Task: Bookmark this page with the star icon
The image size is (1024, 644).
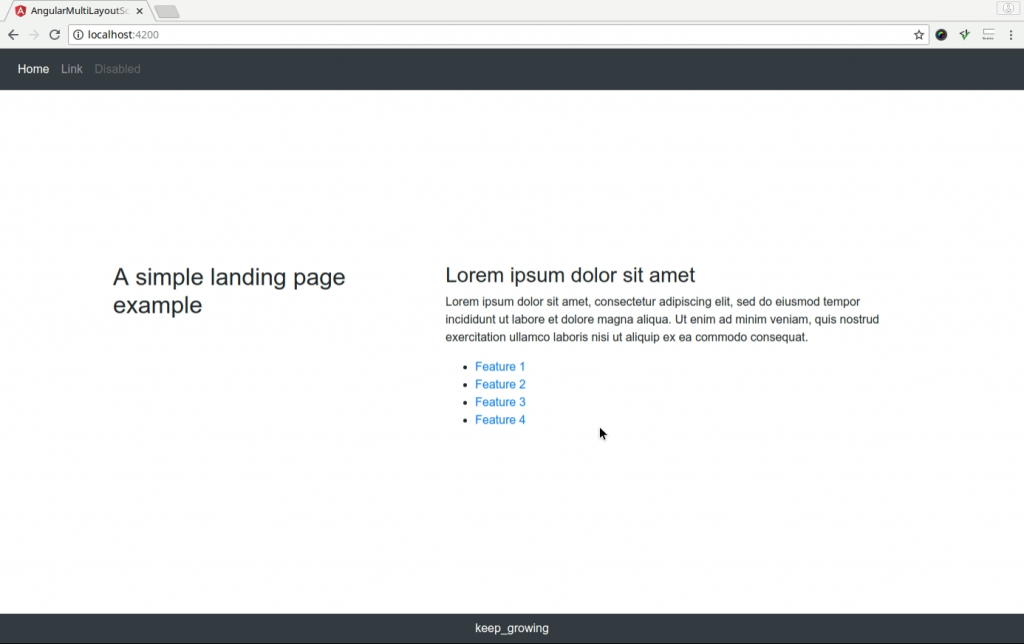Action: click(x=919, y=35)
